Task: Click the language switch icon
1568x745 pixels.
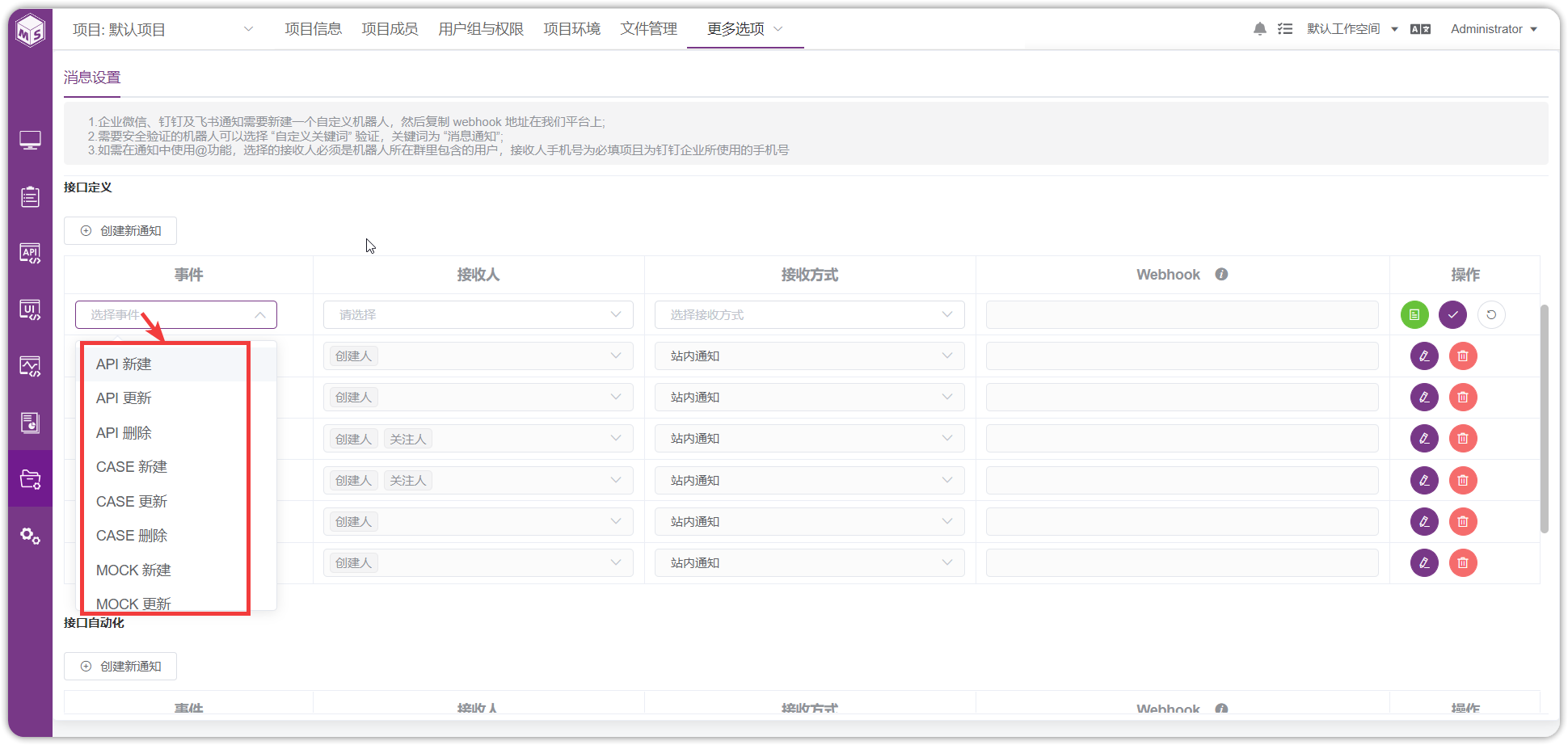Action: [x=1420, y=29]
